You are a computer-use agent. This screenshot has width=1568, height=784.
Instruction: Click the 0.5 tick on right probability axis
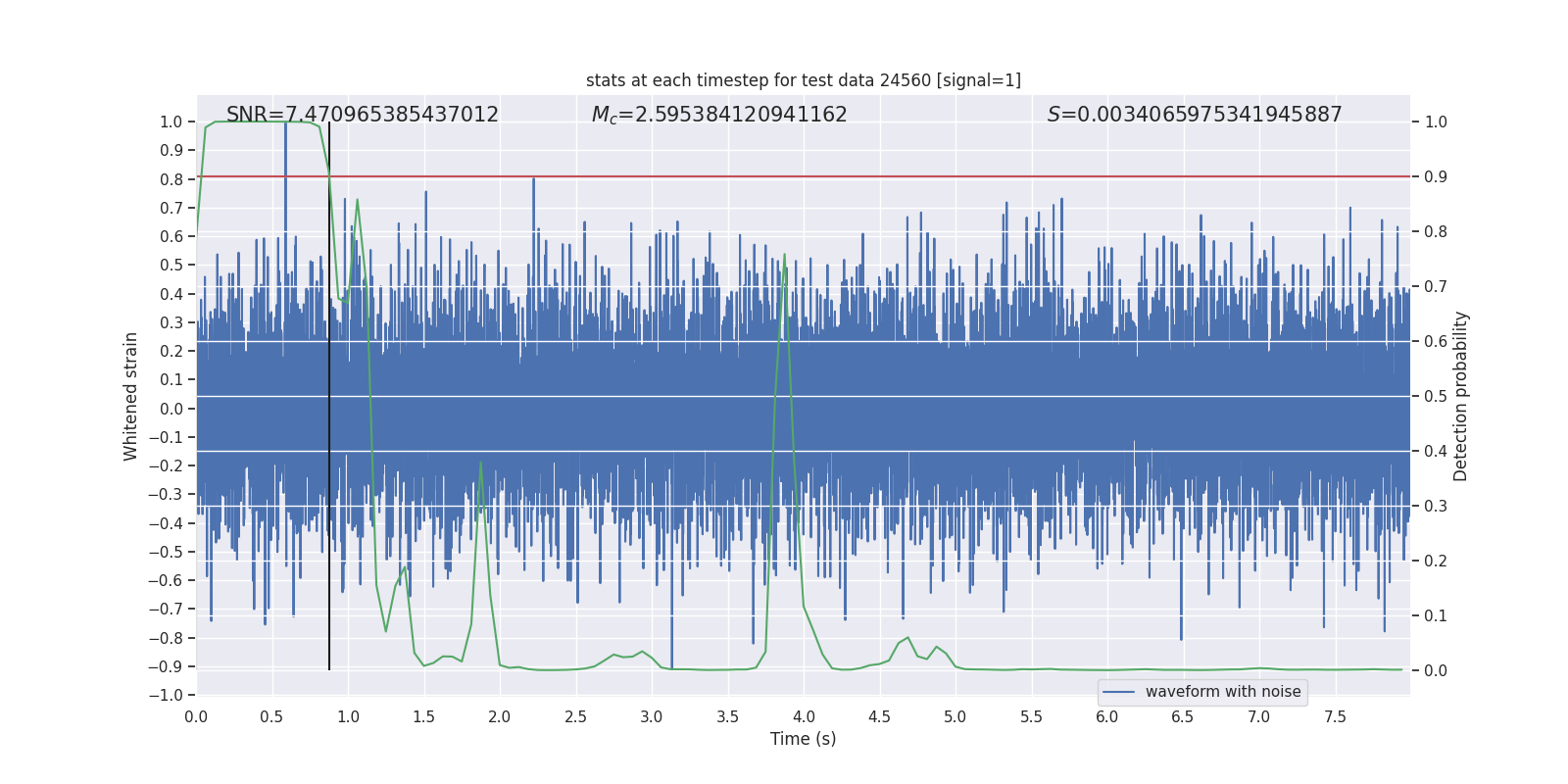tap(1436, 396)
